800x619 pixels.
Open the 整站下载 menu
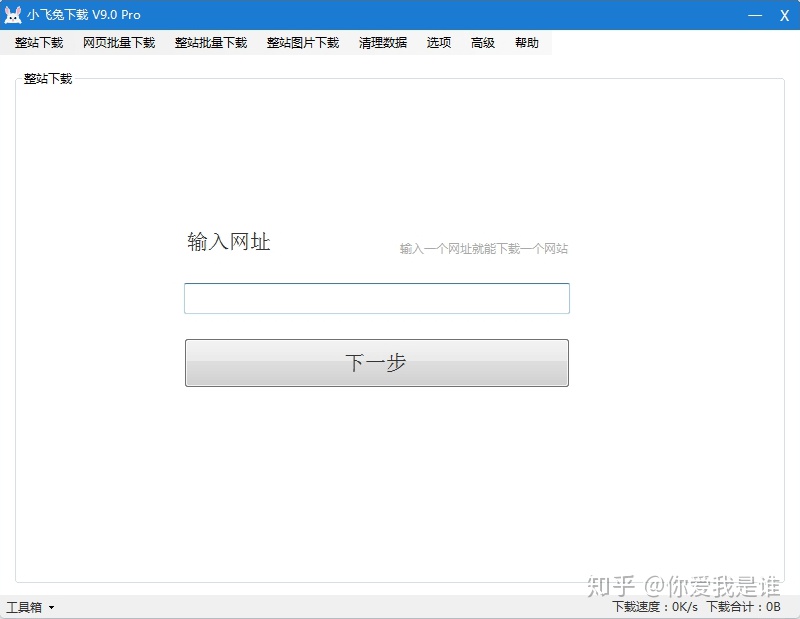coord(39,43)
